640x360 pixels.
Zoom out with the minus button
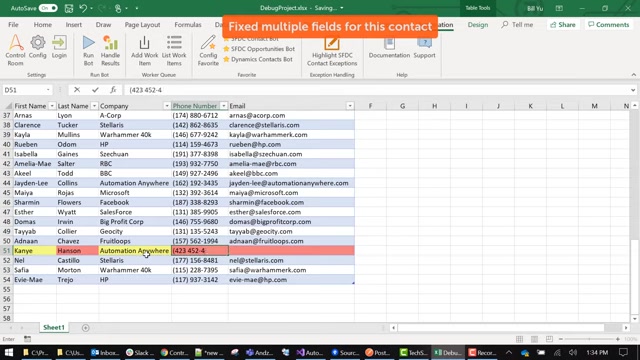(561, 339)
